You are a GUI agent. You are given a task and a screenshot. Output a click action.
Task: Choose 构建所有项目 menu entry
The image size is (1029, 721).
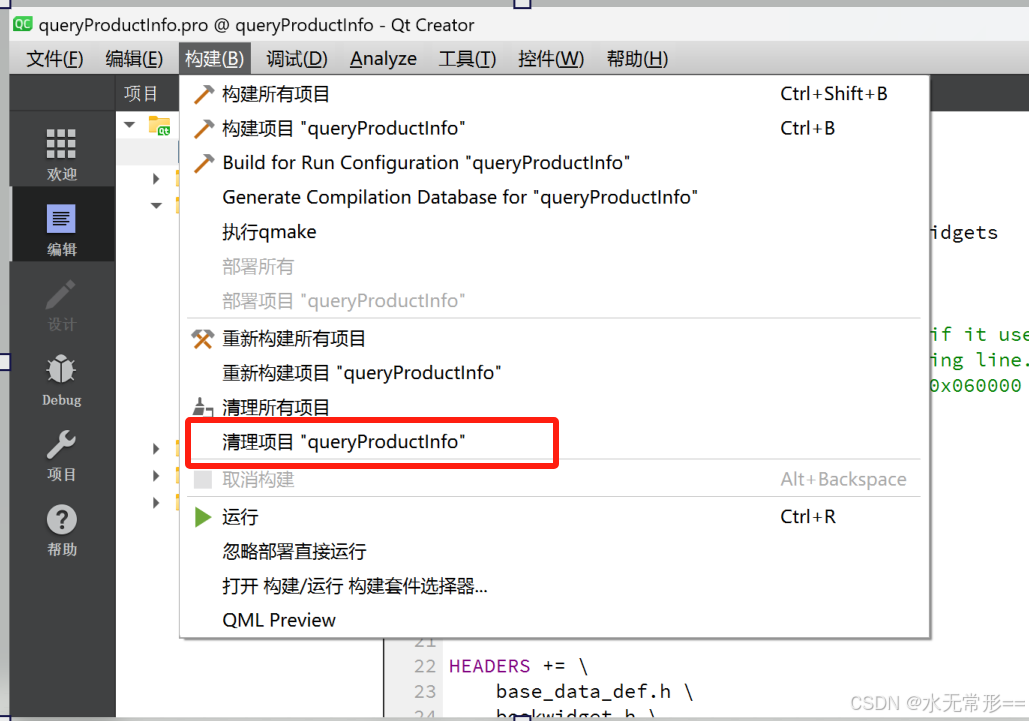click(x=554, y=94)
